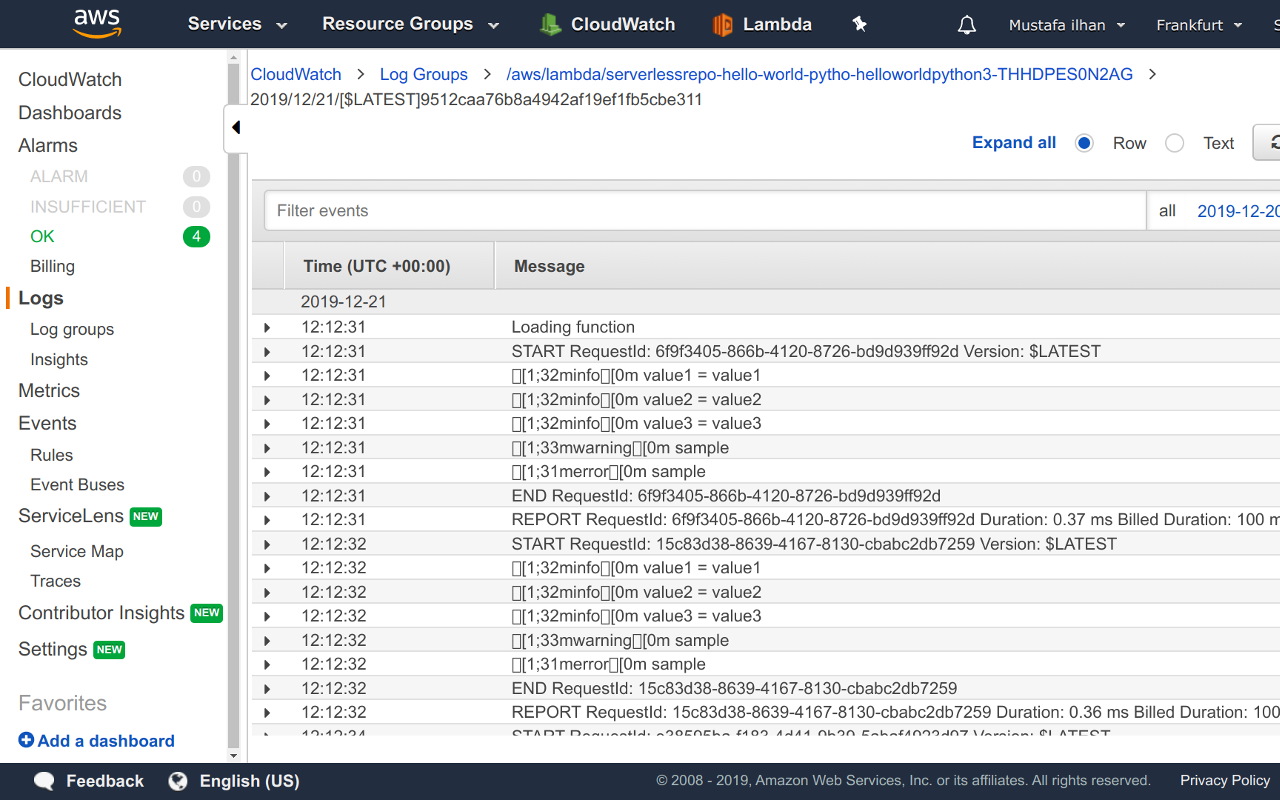The width and height of the screenshot is (1280, 800).
Task: Expand the START RequestId 6f9f3405 log row
Action: [267, 351]
